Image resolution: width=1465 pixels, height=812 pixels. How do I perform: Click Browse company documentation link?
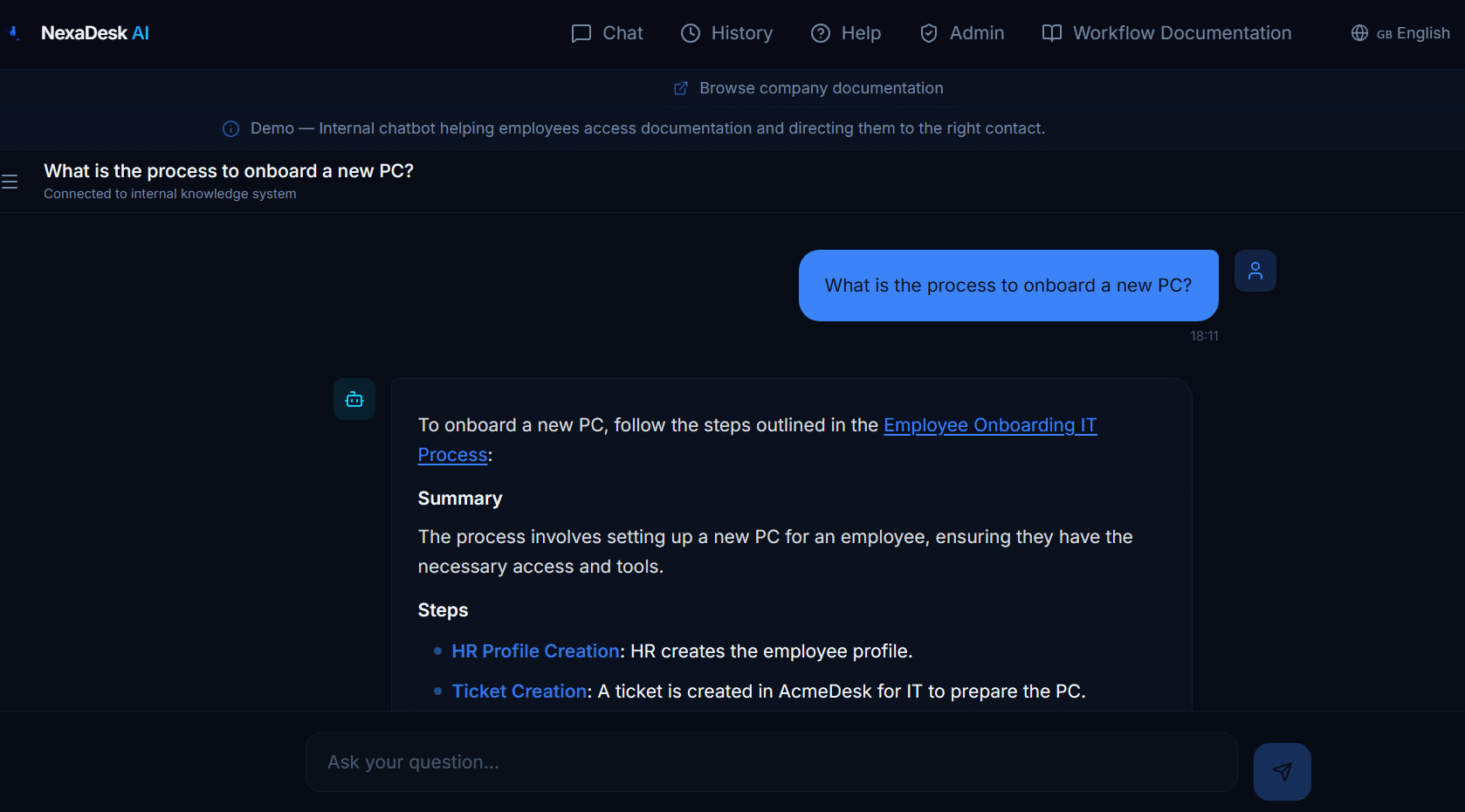coord(821,88)
